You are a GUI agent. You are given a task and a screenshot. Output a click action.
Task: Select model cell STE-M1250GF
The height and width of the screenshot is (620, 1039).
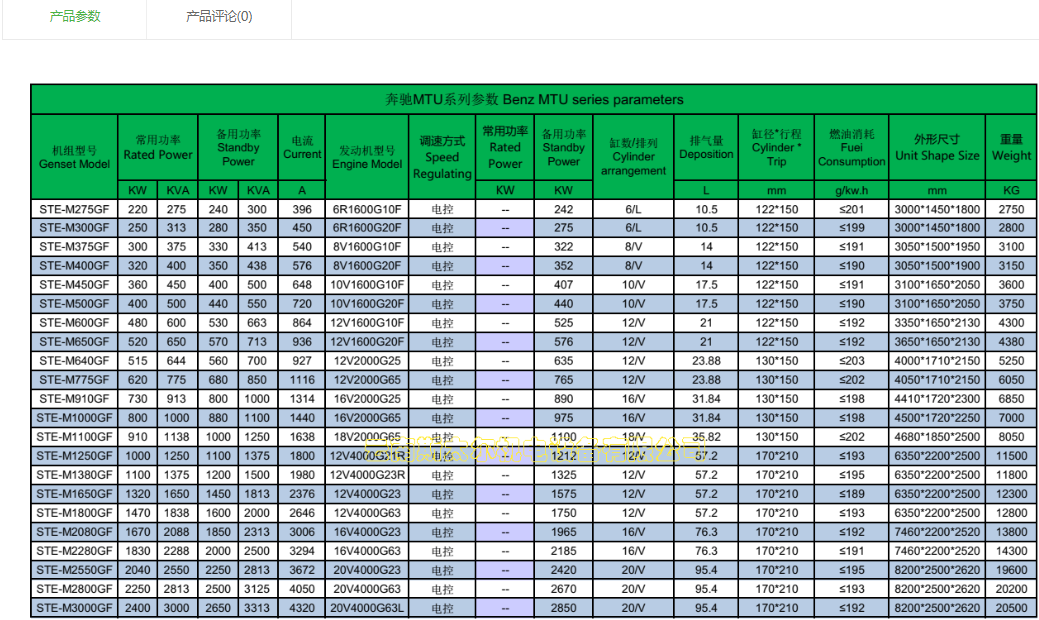tap(74, 456)
